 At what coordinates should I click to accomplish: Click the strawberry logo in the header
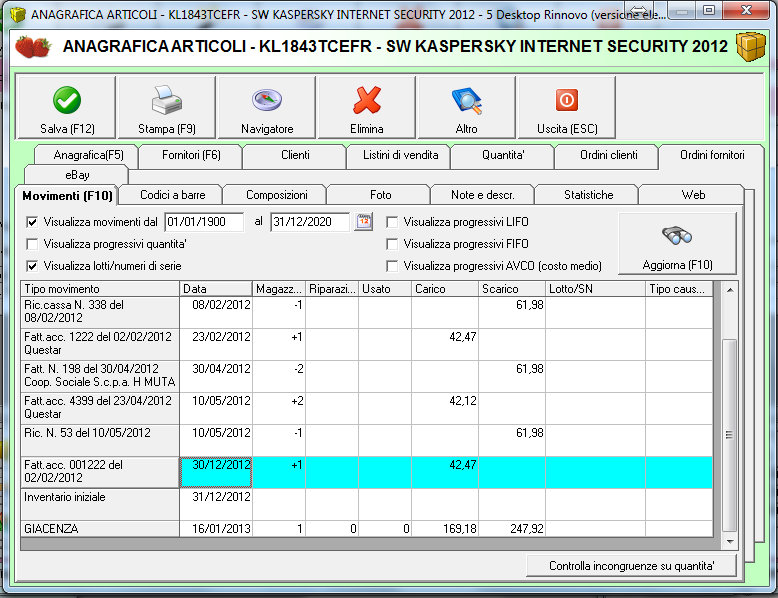[33, 47]
